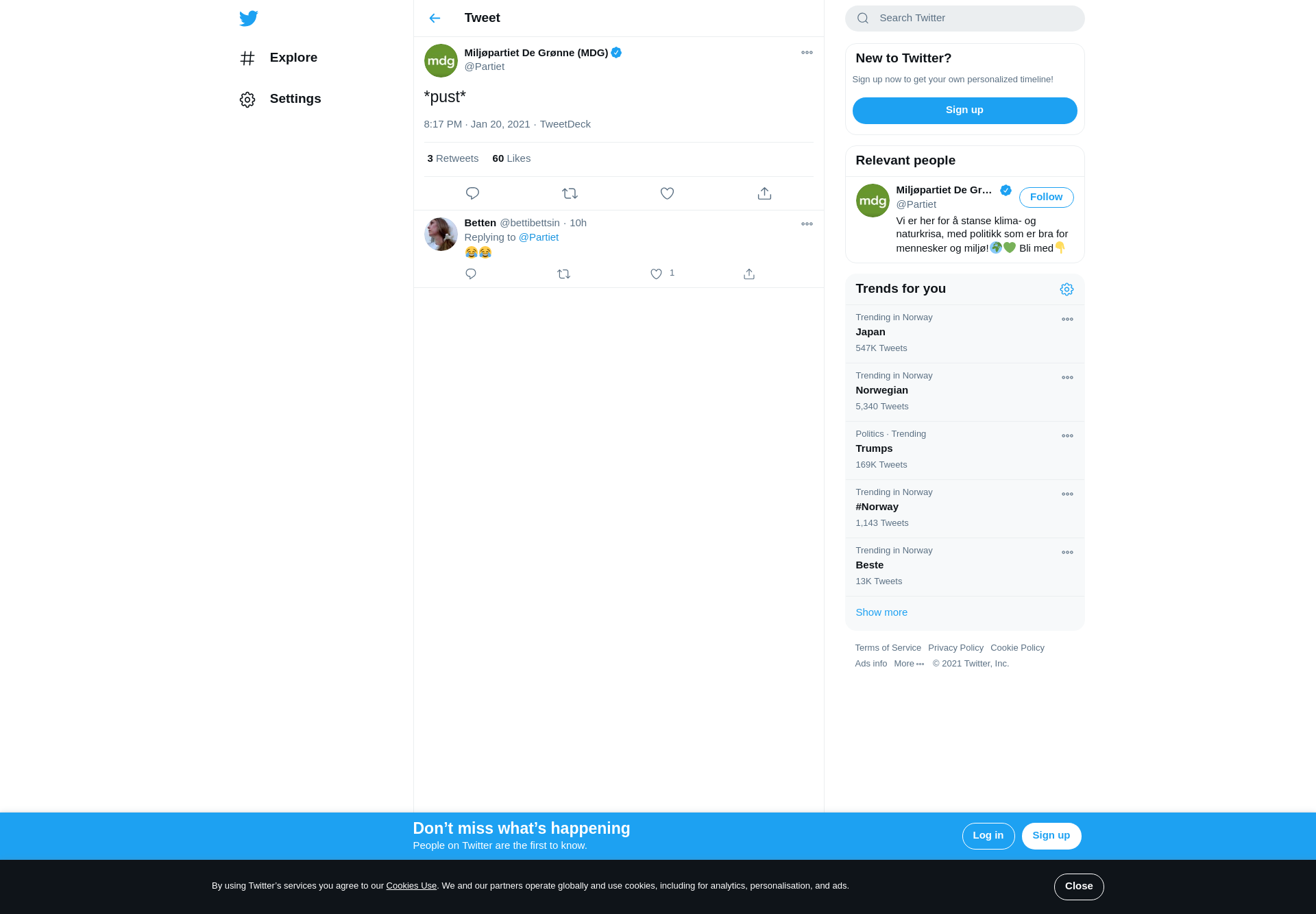Reply to Betten's comment
1316x914 pixels.
coord(471,274)
